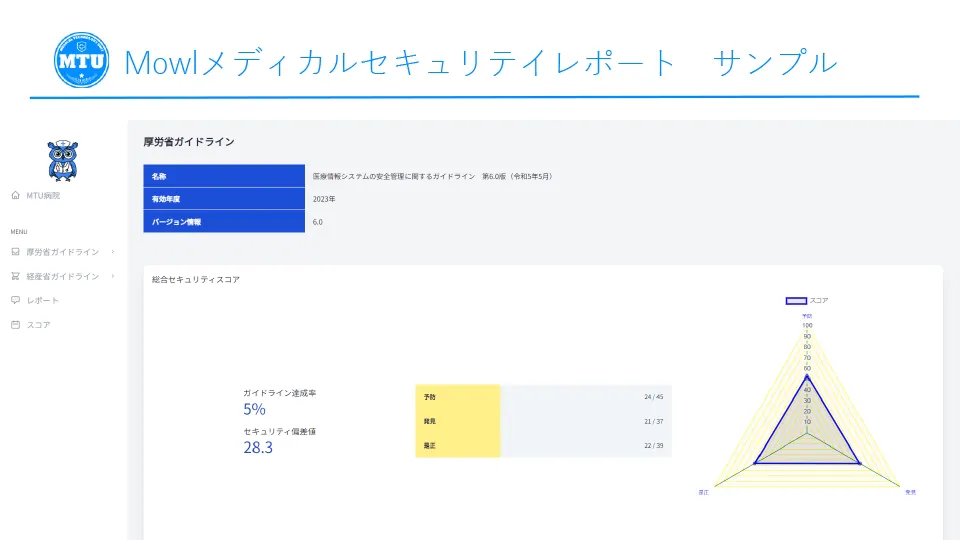Open the スコア menu item
960x540 pixels.
[x=38, y=324]
